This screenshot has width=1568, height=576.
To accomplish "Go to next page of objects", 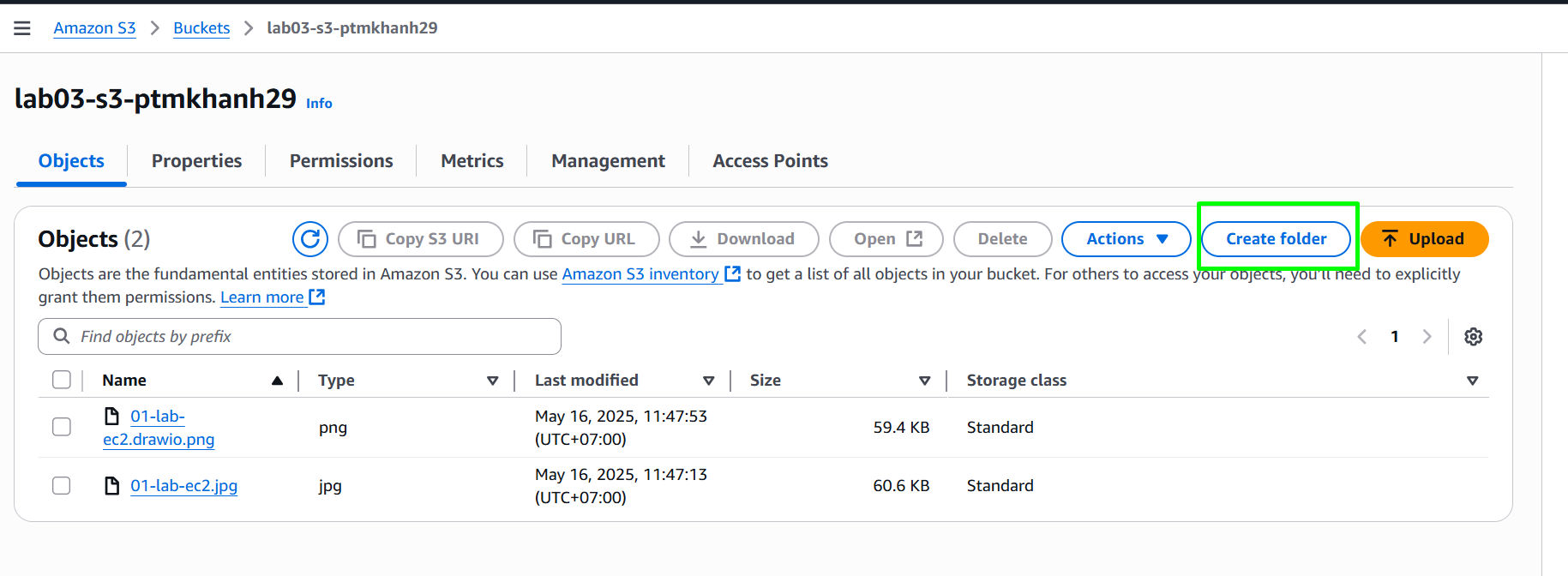I will [1427, 337].
